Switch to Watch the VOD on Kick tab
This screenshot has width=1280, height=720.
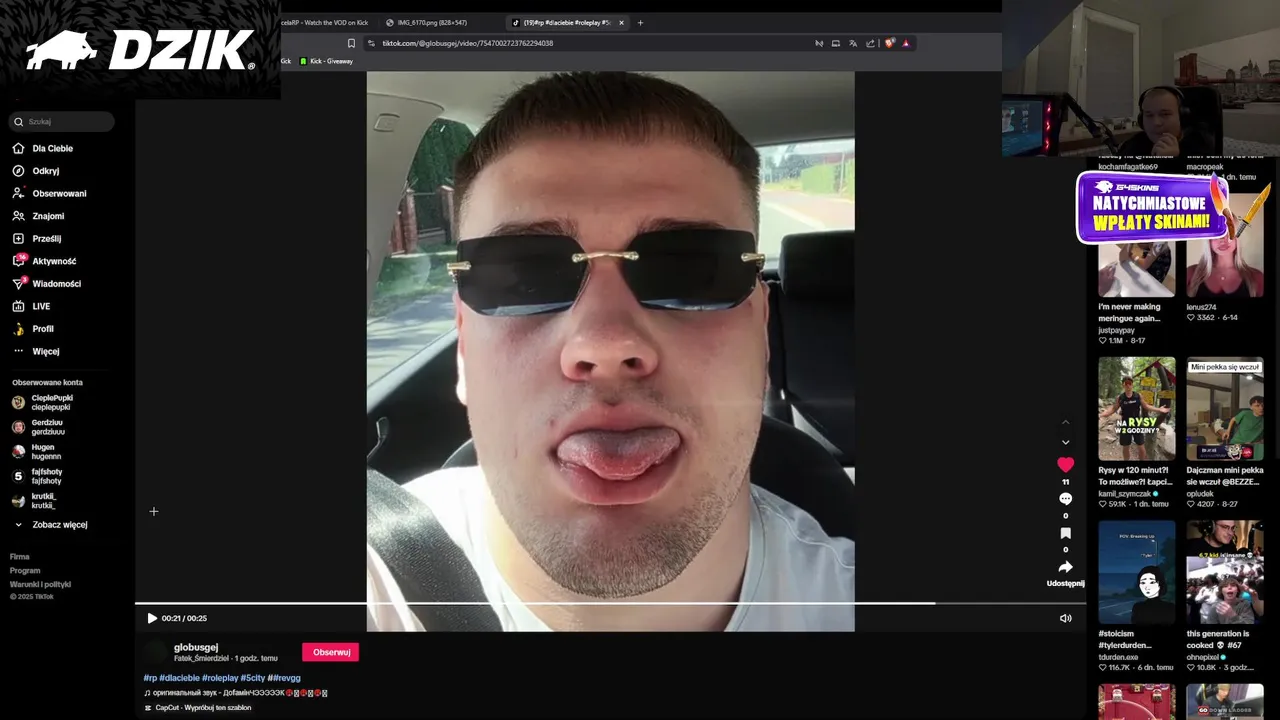pos(323,22)
